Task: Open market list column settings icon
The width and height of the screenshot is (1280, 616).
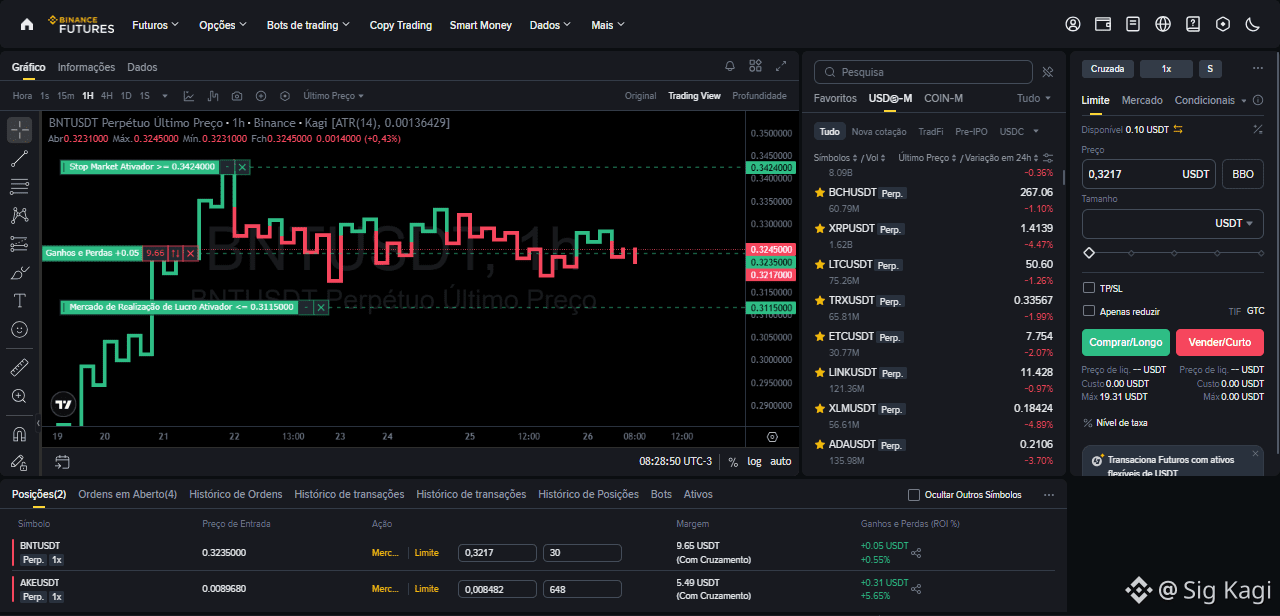Action: click(1047, 158)
